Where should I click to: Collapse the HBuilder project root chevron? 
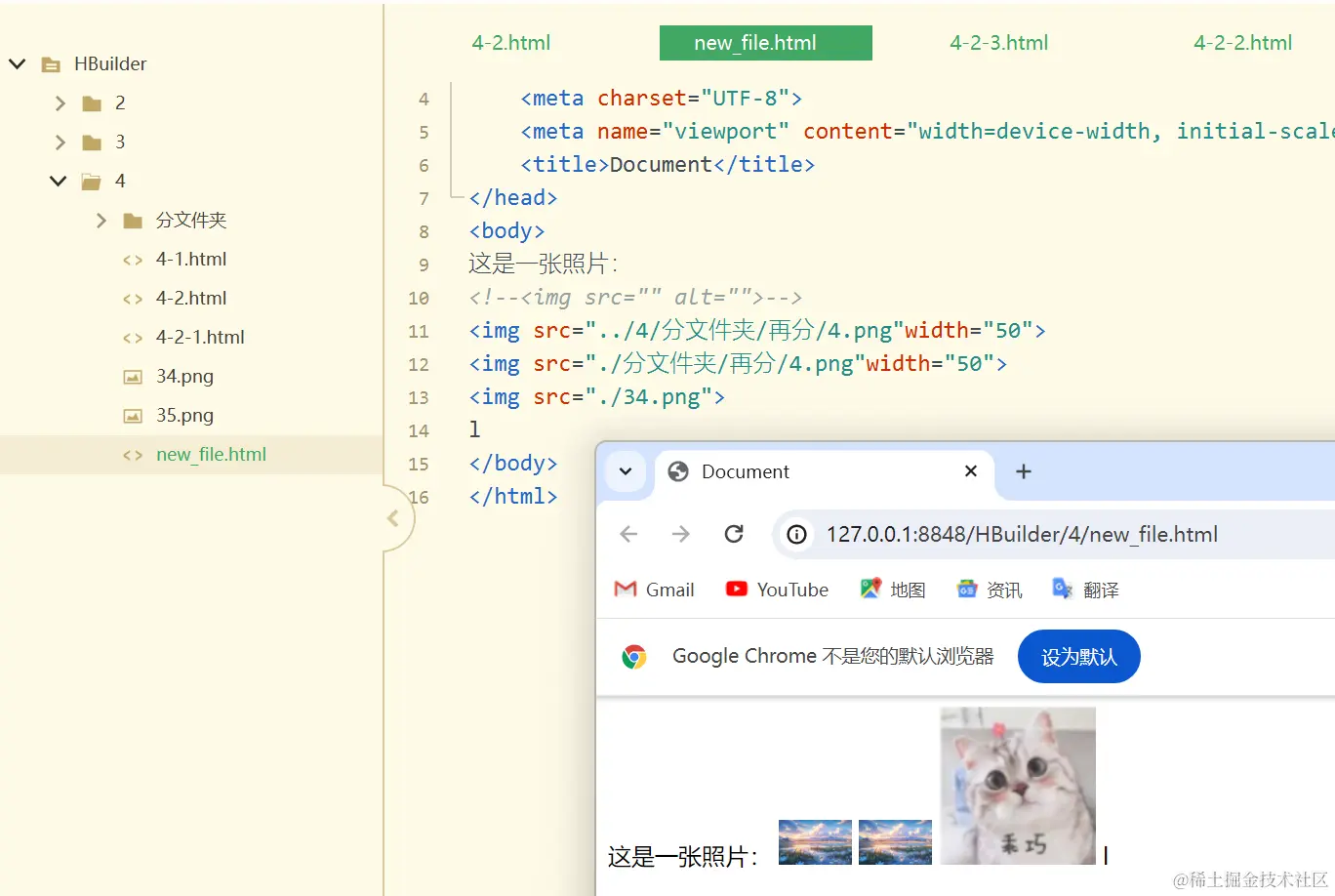18,64
